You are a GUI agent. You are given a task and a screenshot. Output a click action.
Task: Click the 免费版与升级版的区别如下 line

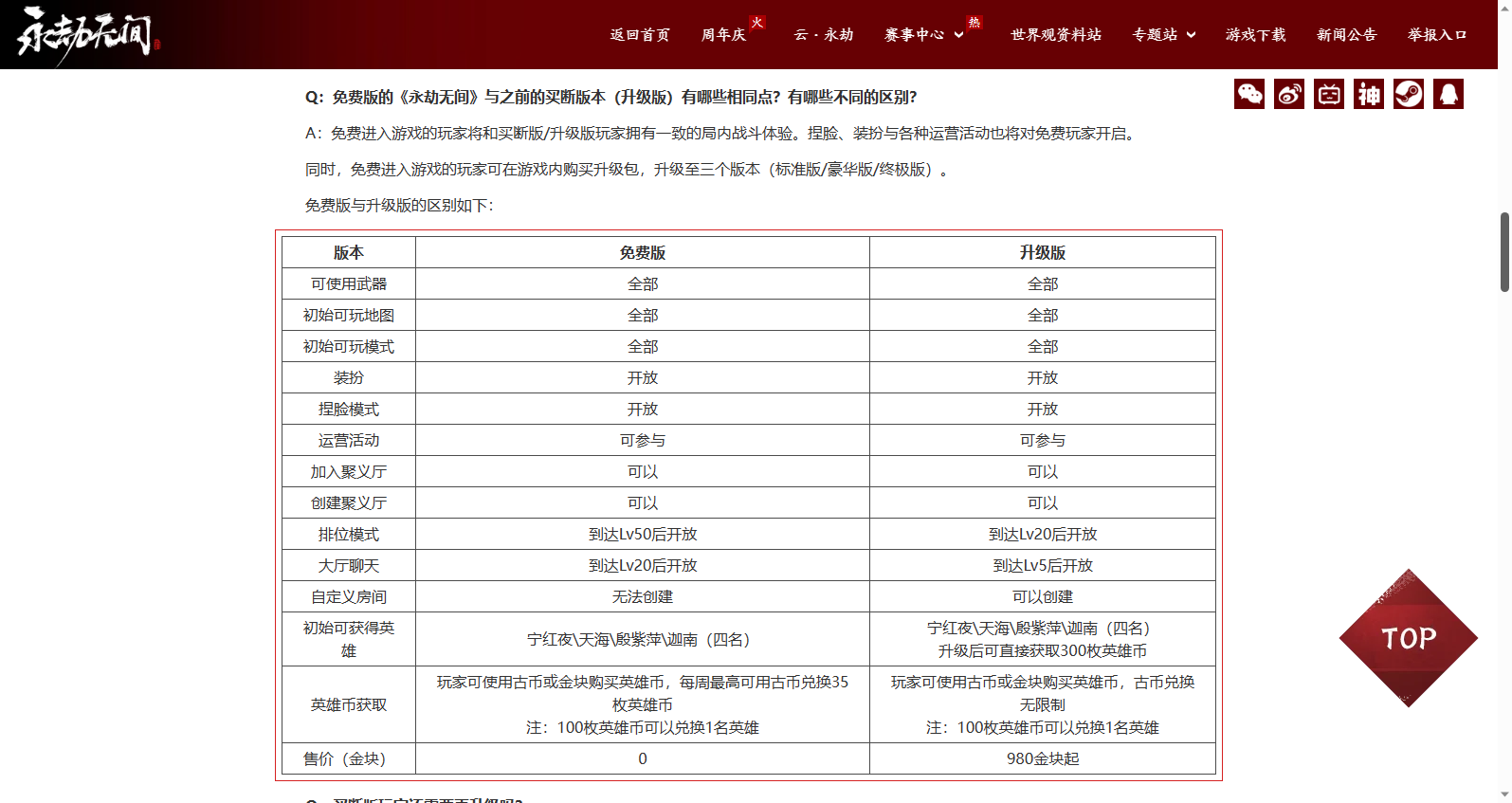(x=399, y=206)
